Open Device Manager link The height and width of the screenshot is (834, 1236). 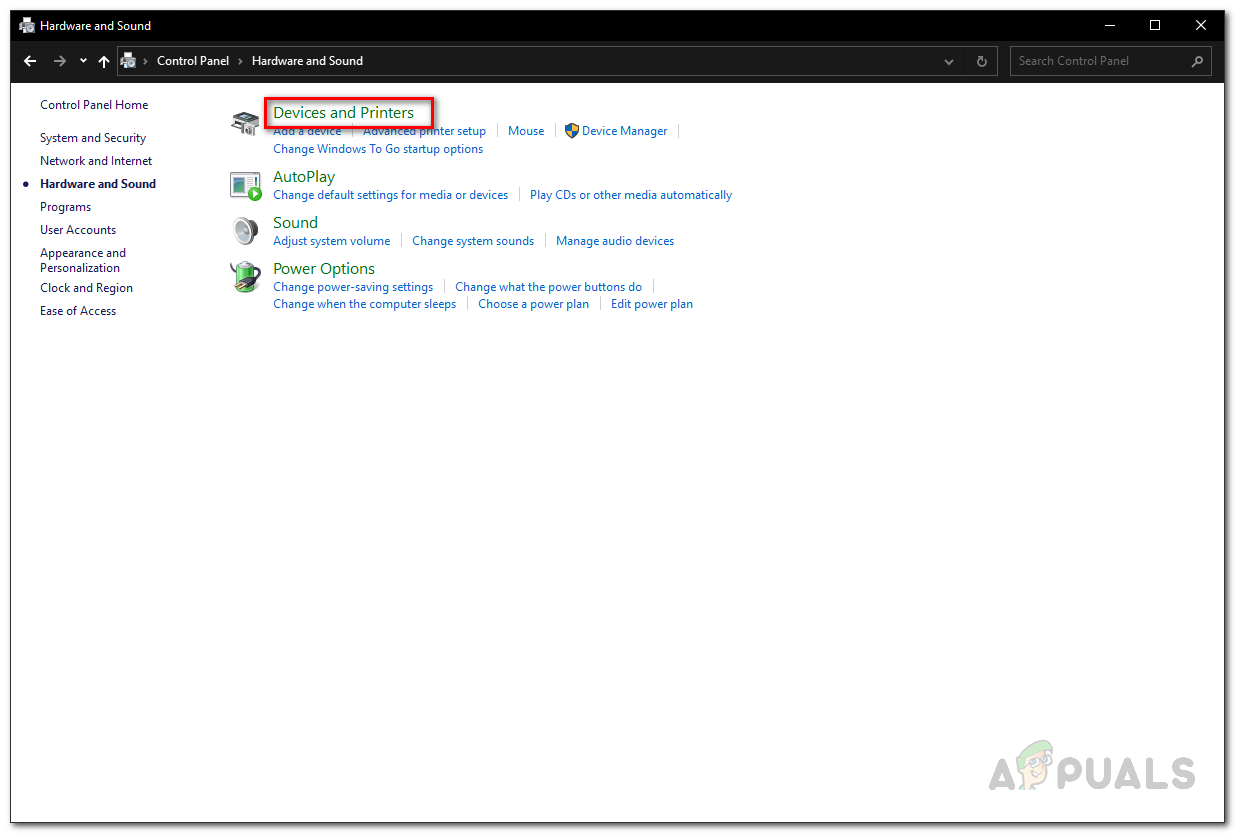click(624, 131)
